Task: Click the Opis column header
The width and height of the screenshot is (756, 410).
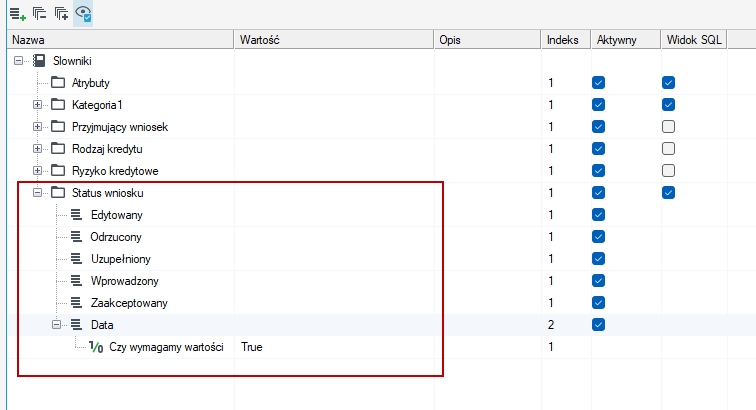Action: [487, 40]
